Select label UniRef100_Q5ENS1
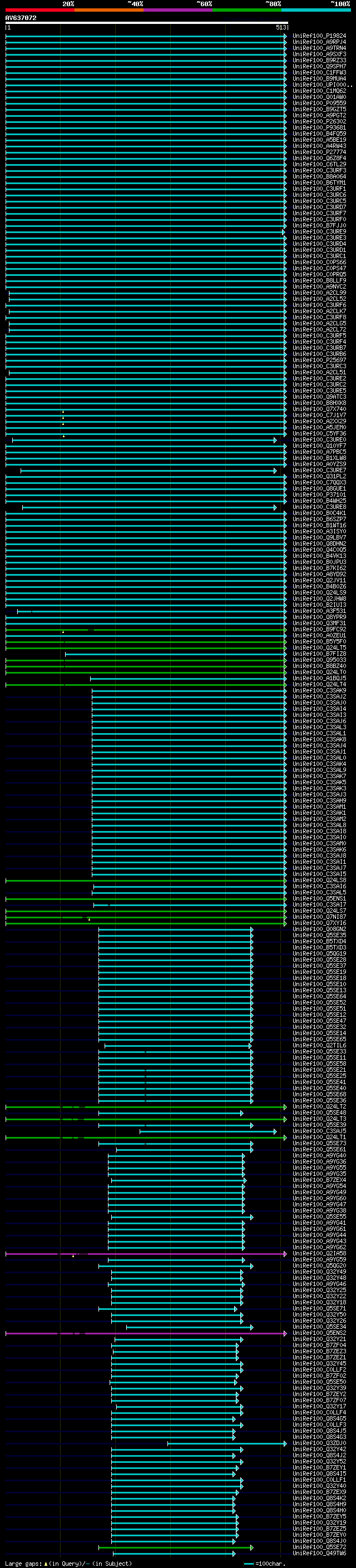This screenshot has width=356, height=1568. coord(319,898)
